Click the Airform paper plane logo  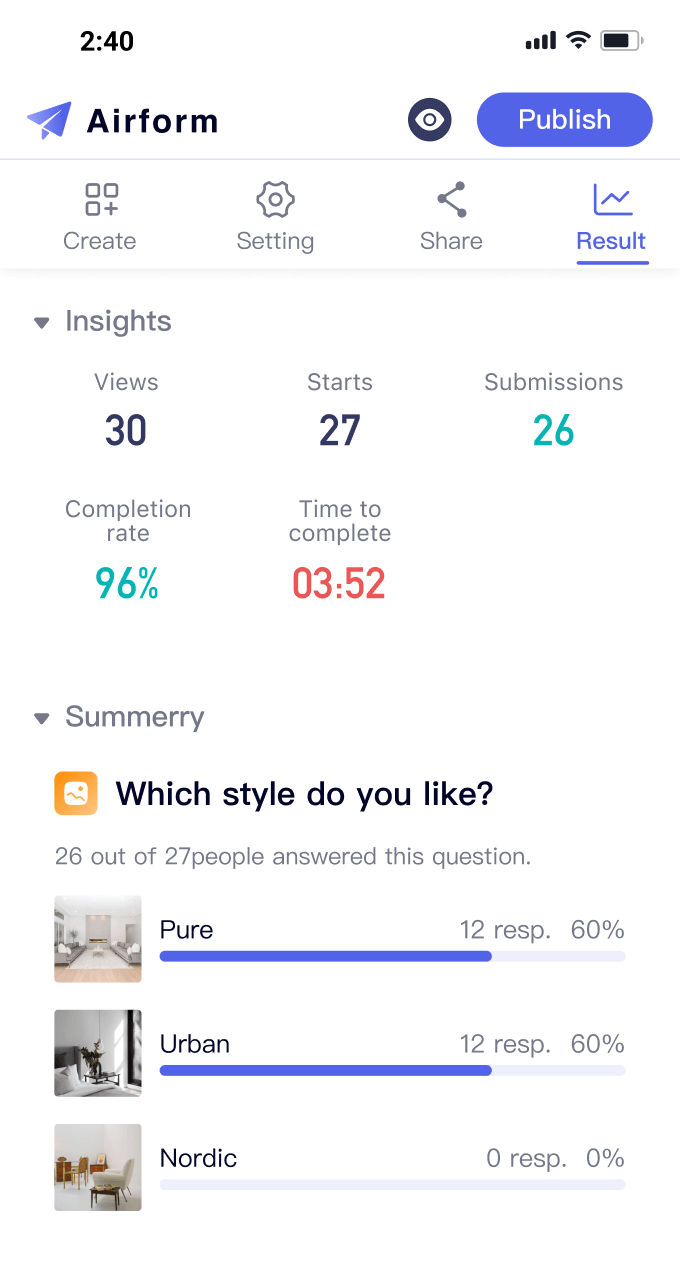point(48,119)
